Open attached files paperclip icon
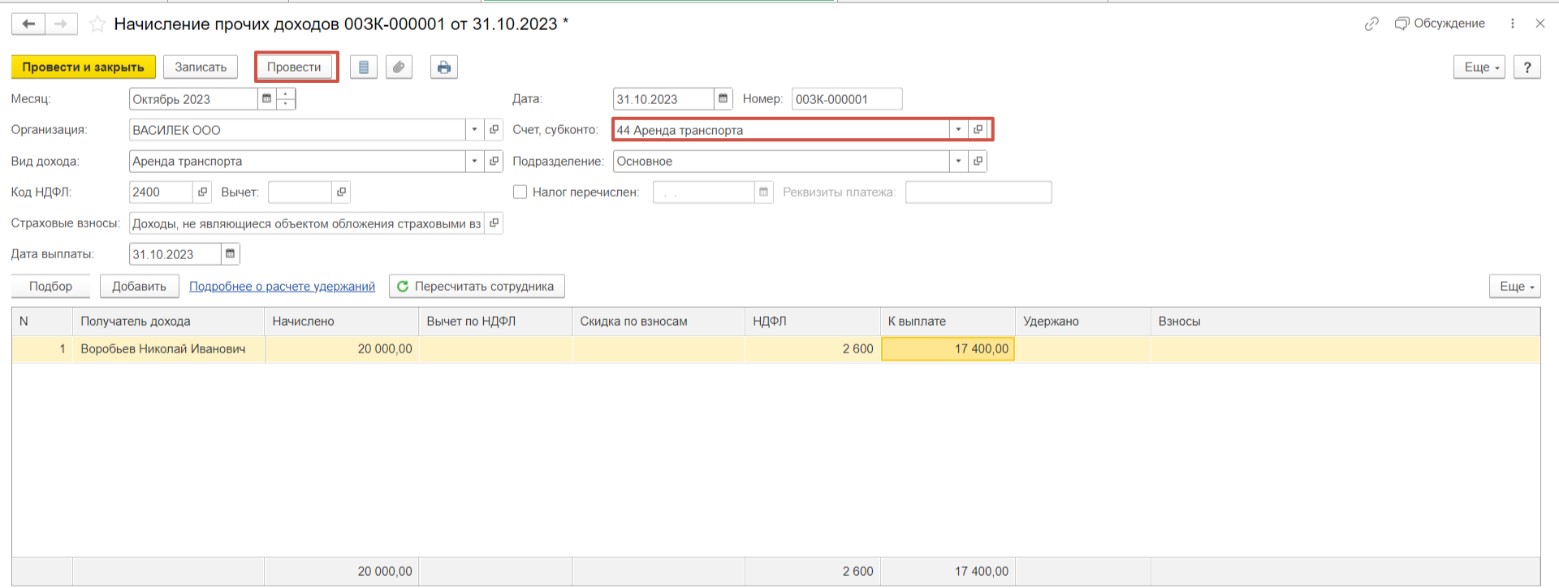Viewport: 1559px width, 588px height. pos(399,67)
